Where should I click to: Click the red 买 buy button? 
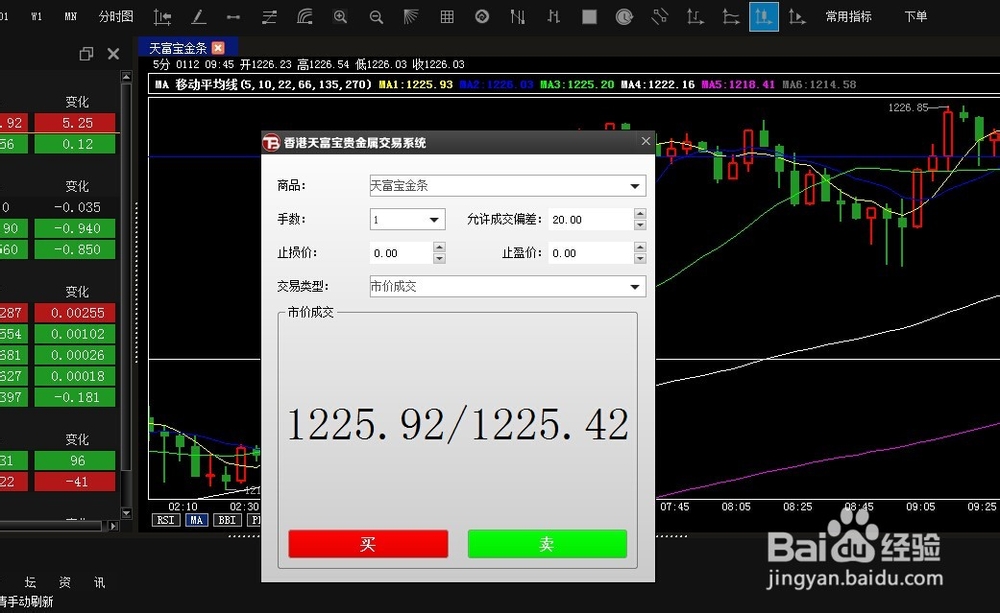368,544
